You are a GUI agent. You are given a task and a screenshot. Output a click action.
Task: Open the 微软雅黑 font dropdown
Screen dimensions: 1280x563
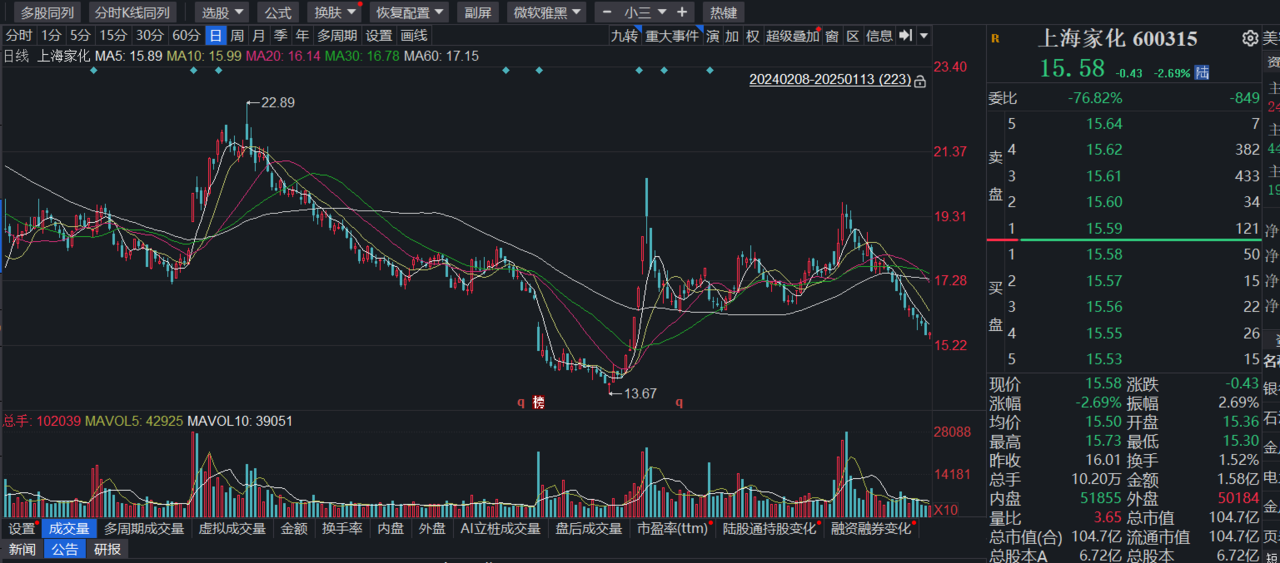coord(546,12)
